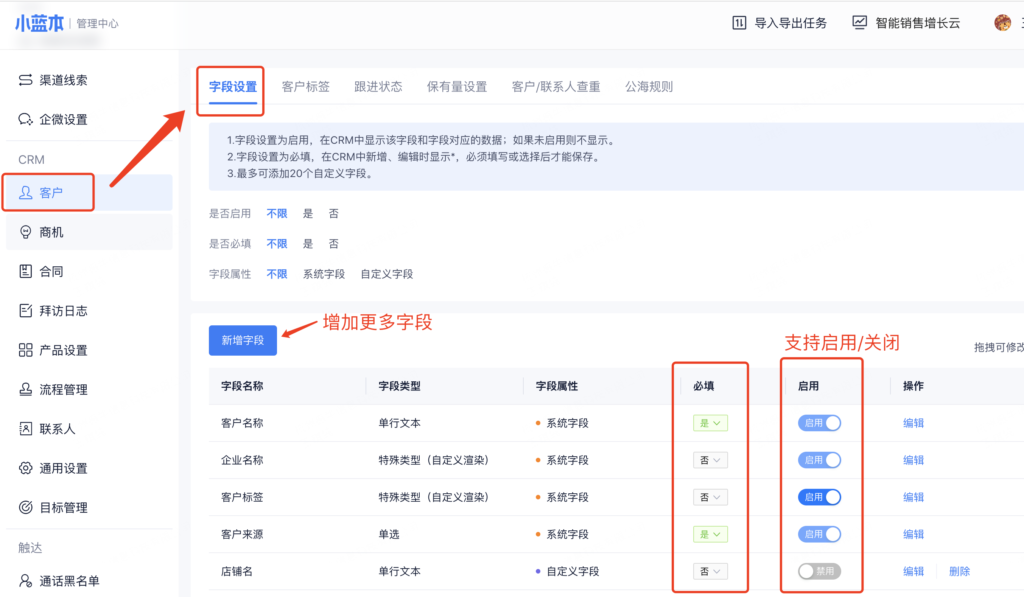Open the 必填 dropdown for 客户名称
Screen dimensions: 1024x597
tap(710, 423)
